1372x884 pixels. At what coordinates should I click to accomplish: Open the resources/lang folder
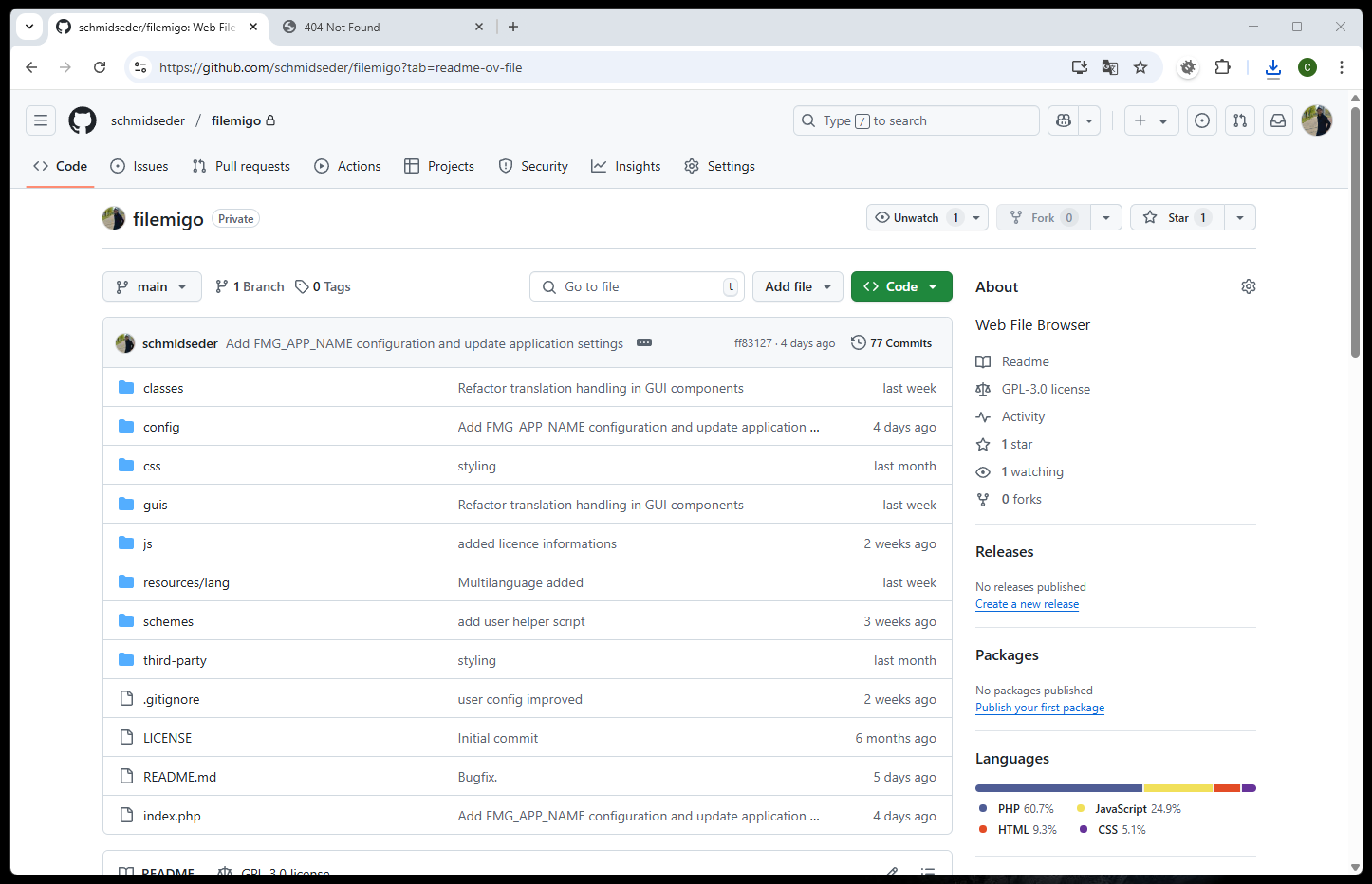tap(186, 582)
